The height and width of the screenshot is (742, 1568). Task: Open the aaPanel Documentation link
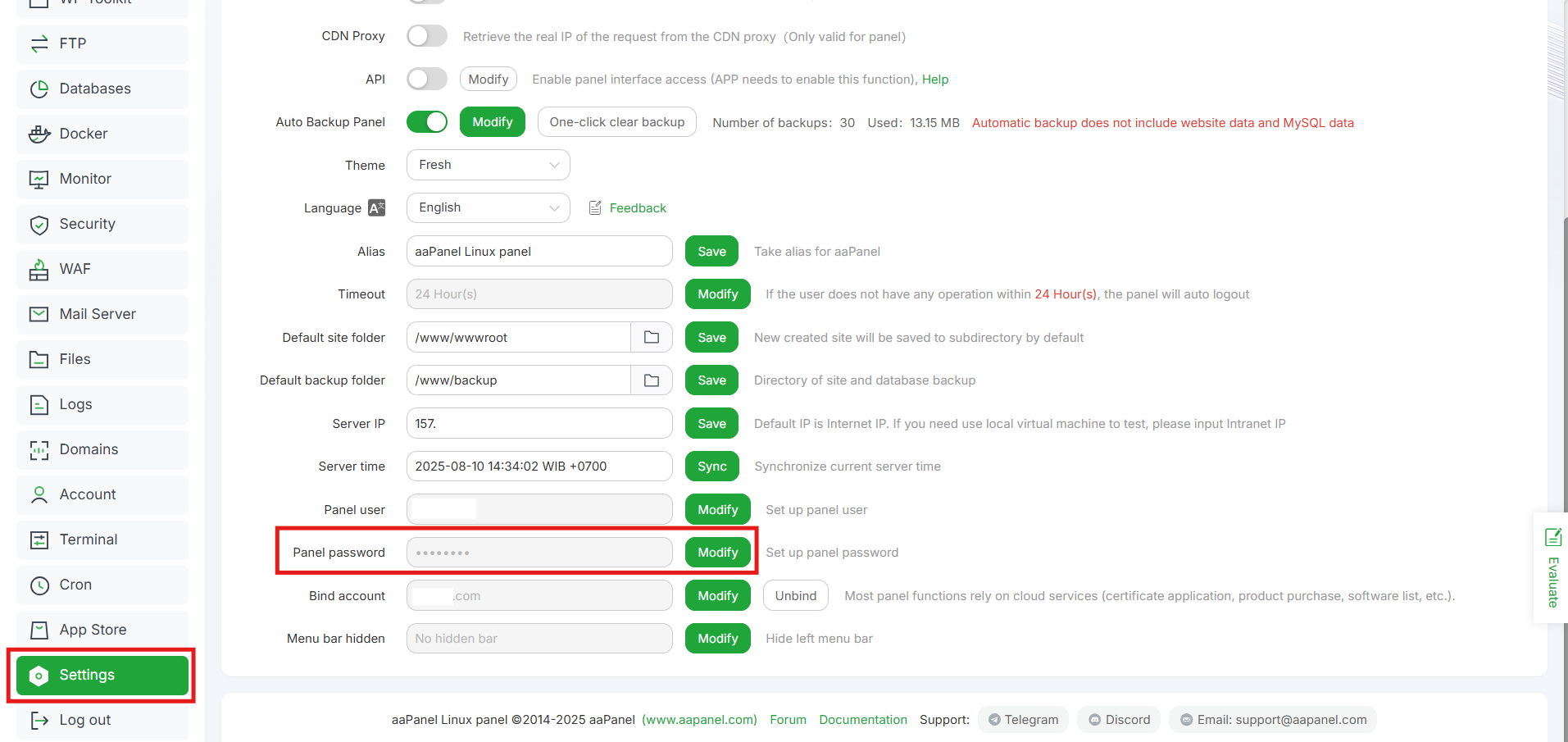[x=862, y=719]
